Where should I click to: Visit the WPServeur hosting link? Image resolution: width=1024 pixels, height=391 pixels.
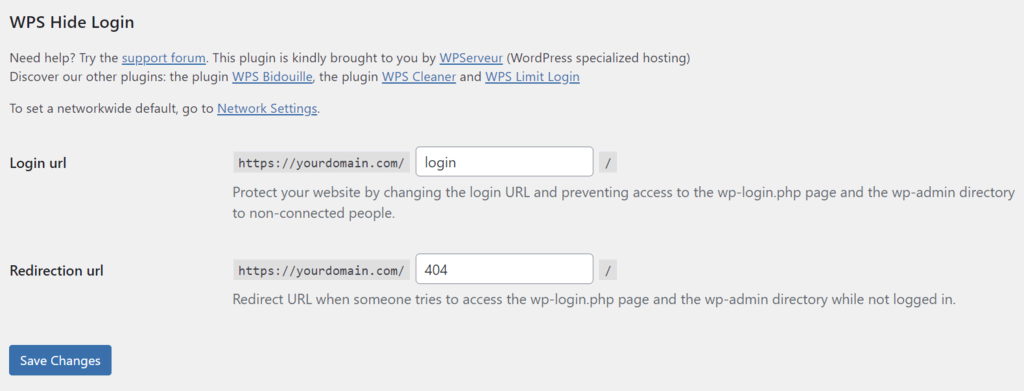coord(471,58)
